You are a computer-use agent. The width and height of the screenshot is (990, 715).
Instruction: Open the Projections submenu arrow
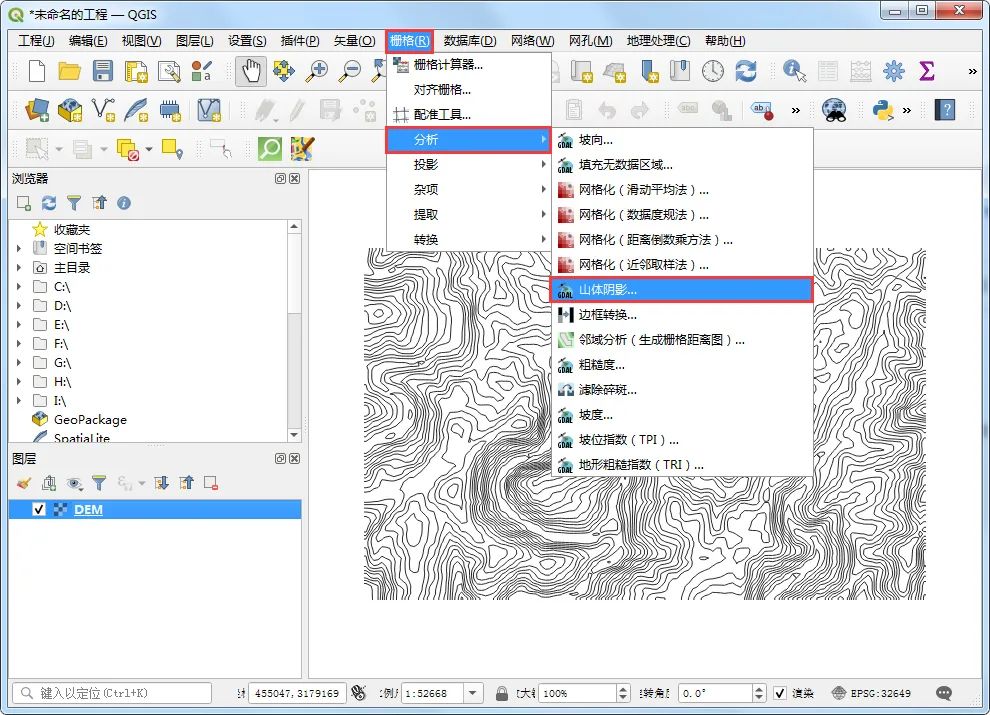[x=543, y=164]
